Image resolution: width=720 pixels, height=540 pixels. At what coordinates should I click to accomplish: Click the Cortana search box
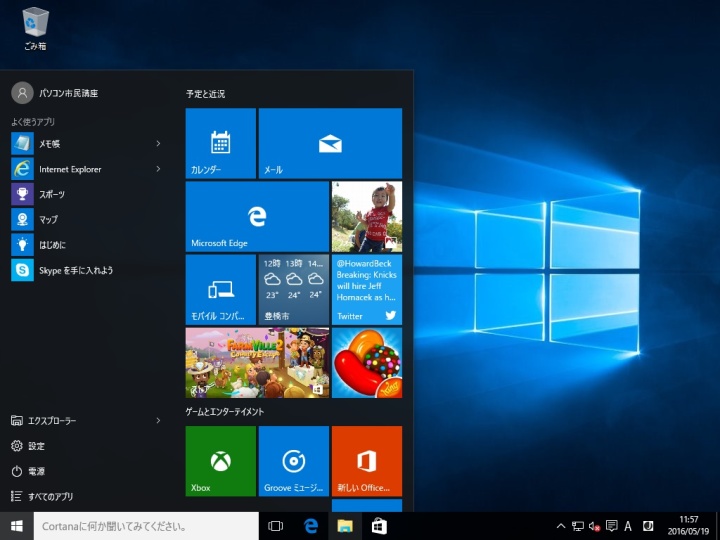[145, 526]
